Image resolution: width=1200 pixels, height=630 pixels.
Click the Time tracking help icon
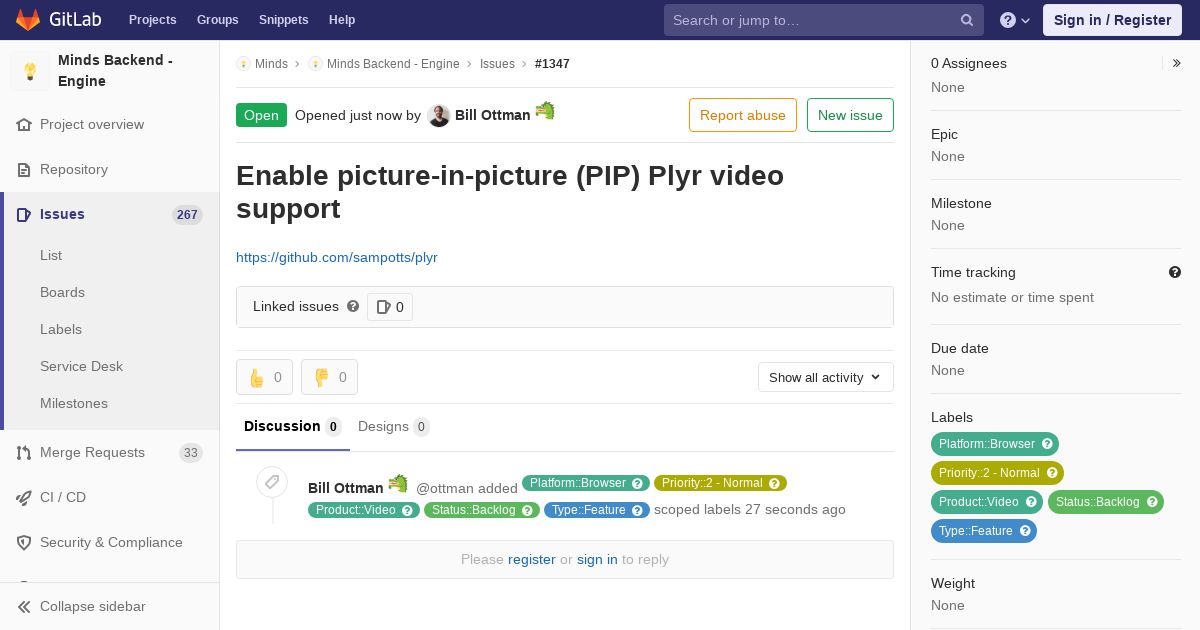(x=1175, y=272)
